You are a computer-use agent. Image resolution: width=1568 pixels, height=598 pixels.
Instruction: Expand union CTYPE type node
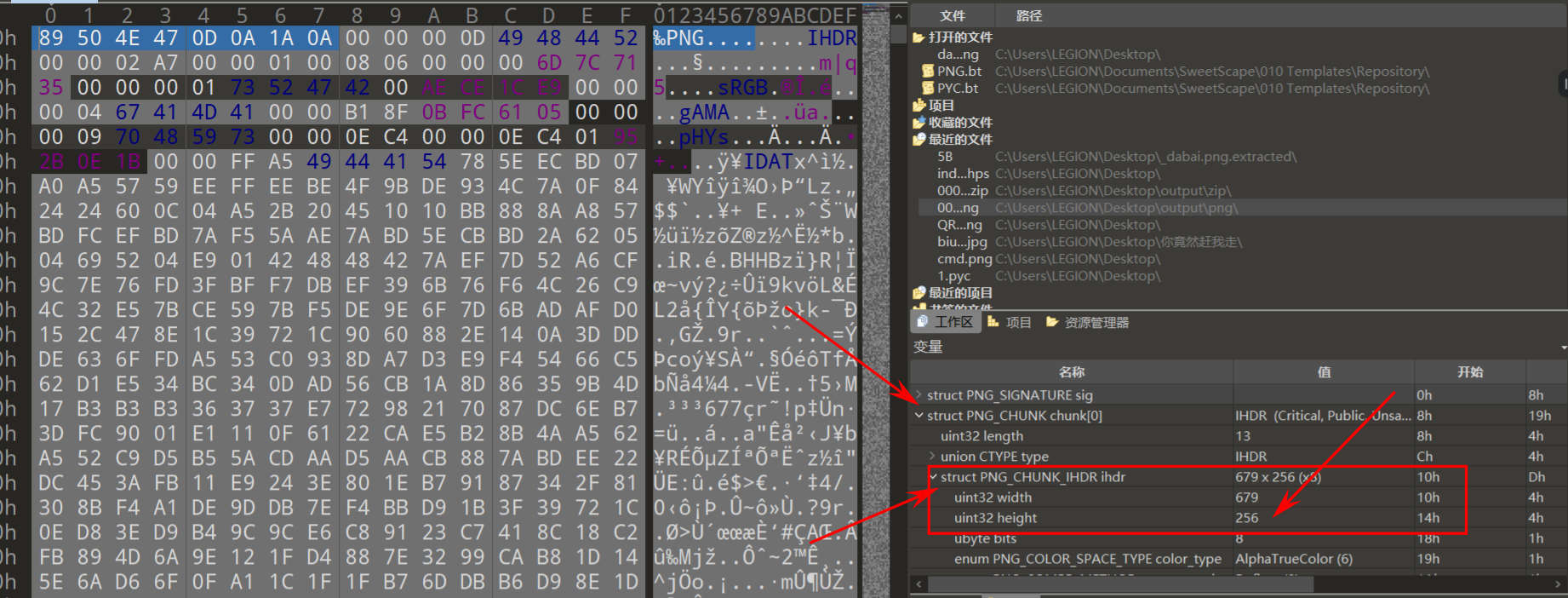[x=932, y=457]
